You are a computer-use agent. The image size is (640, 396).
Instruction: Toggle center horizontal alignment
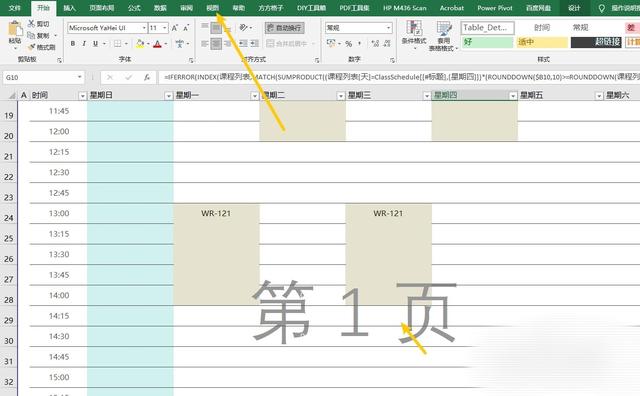click(216, 43)
